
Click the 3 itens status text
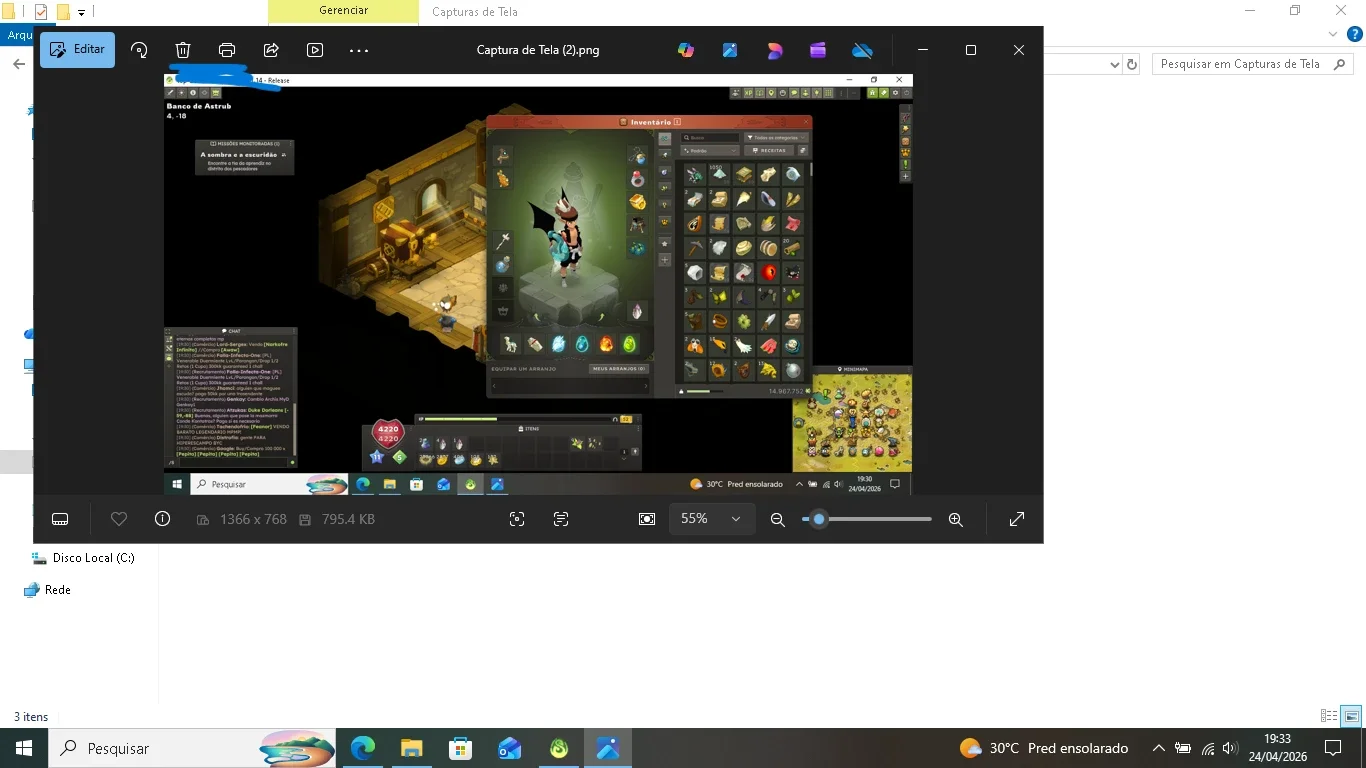[31, 717]
